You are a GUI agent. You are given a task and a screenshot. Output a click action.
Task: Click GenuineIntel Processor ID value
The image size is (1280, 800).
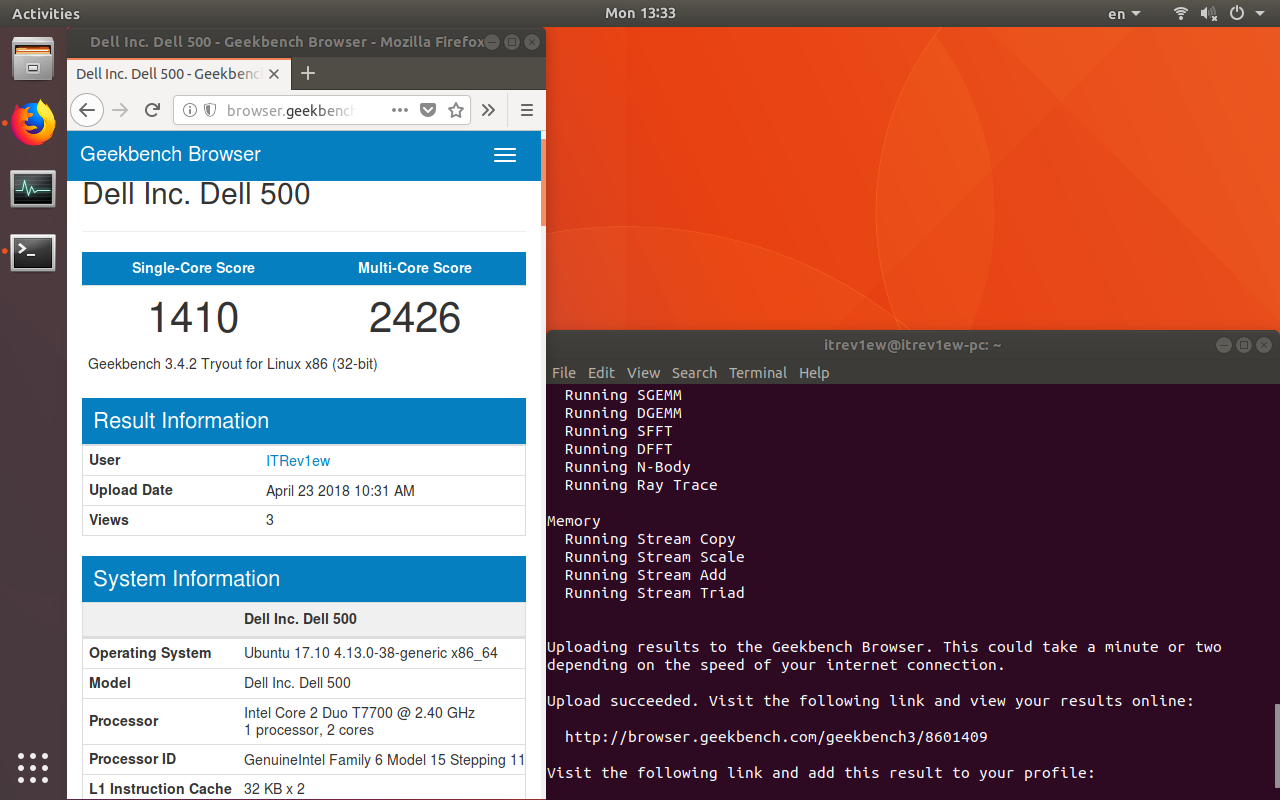[384, 760]
